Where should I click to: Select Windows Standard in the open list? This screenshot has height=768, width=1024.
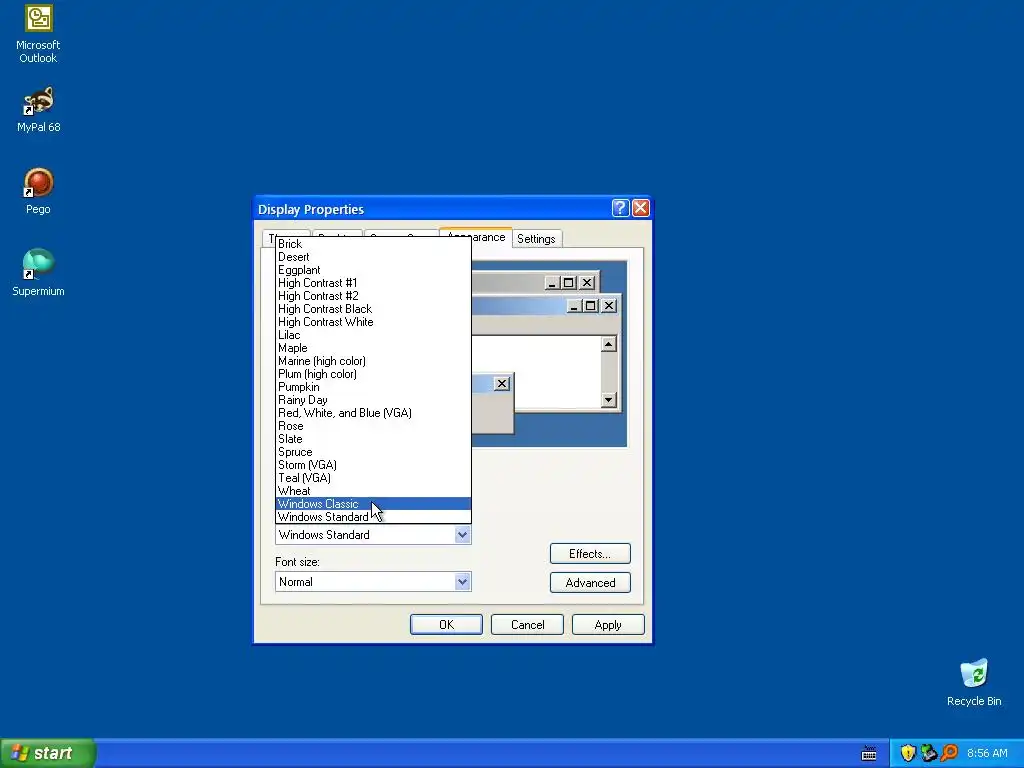373,517
